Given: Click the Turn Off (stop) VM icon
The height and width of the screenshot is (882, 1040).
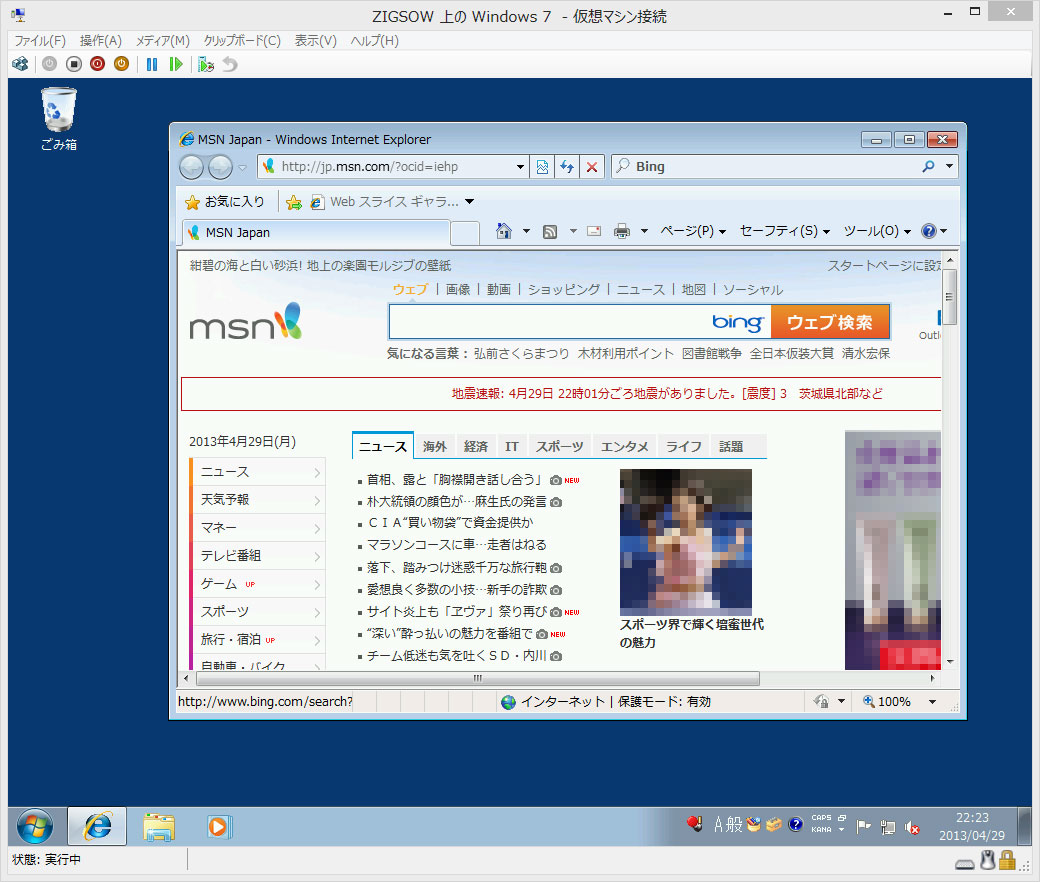Looking at the screenshot, I should [74, 64].
